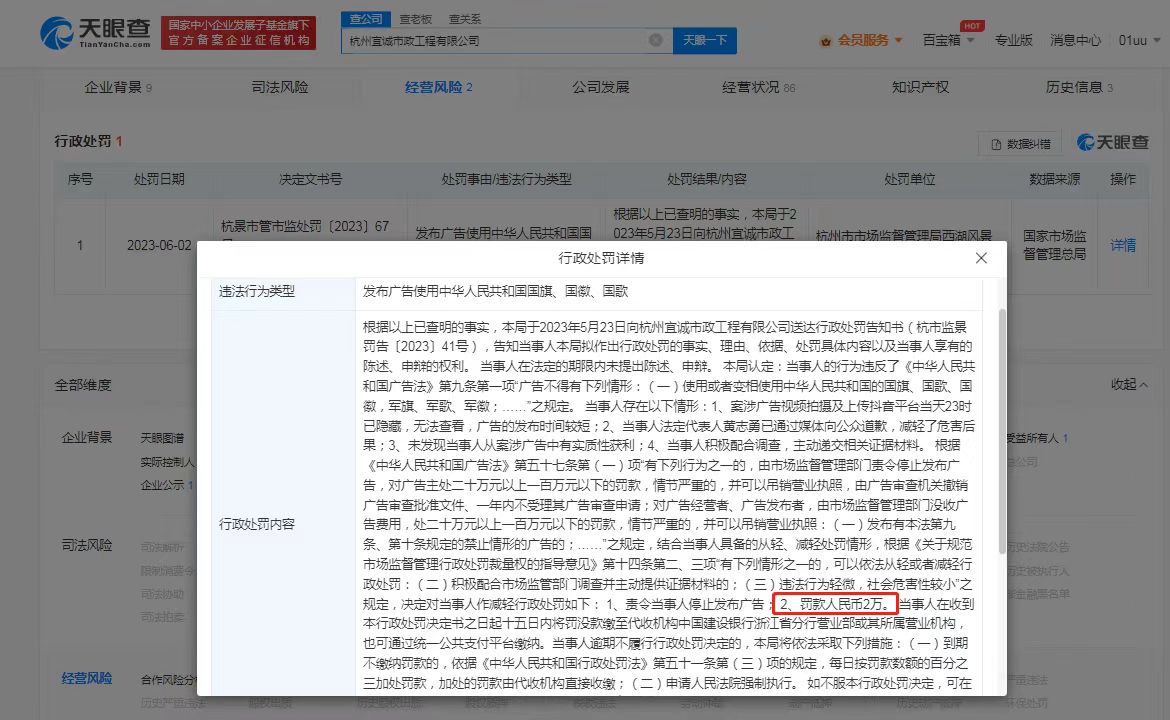This screenshot has height=720, width=1170.
Task: Open the 司法风险 navigation tab
Action: point(280,88)
